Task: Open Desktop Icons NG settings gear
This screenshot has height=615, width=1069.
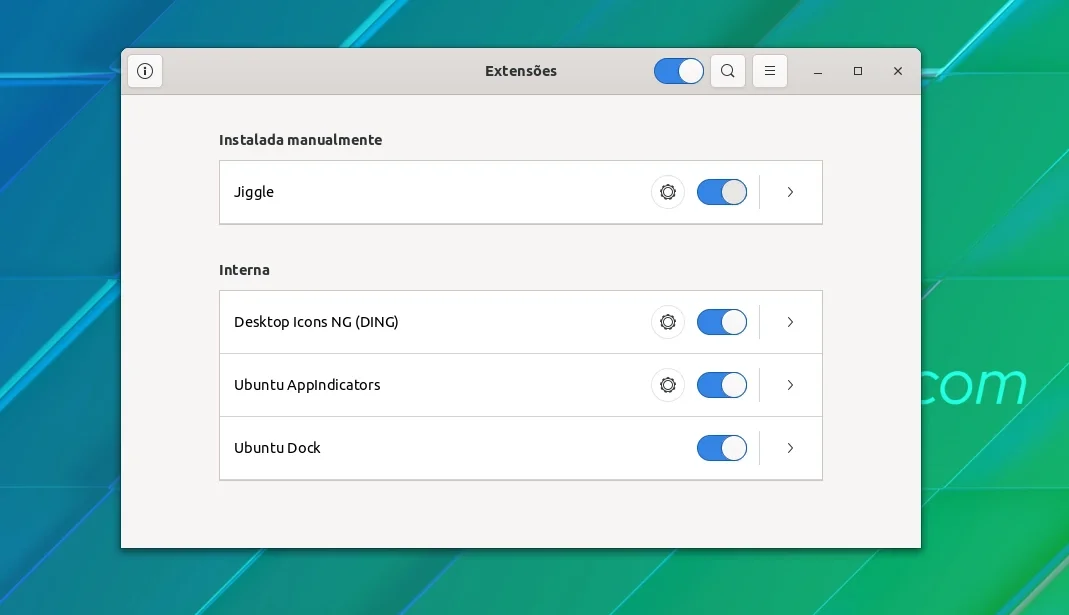Action: (667, 322)
